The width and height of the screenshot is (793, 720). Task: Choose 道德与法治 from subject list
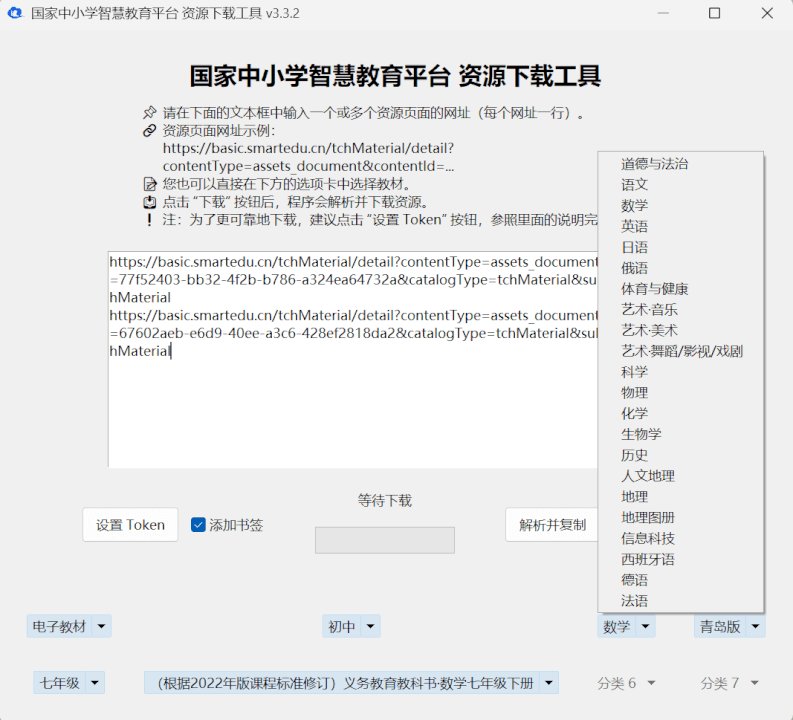point(680,164)
